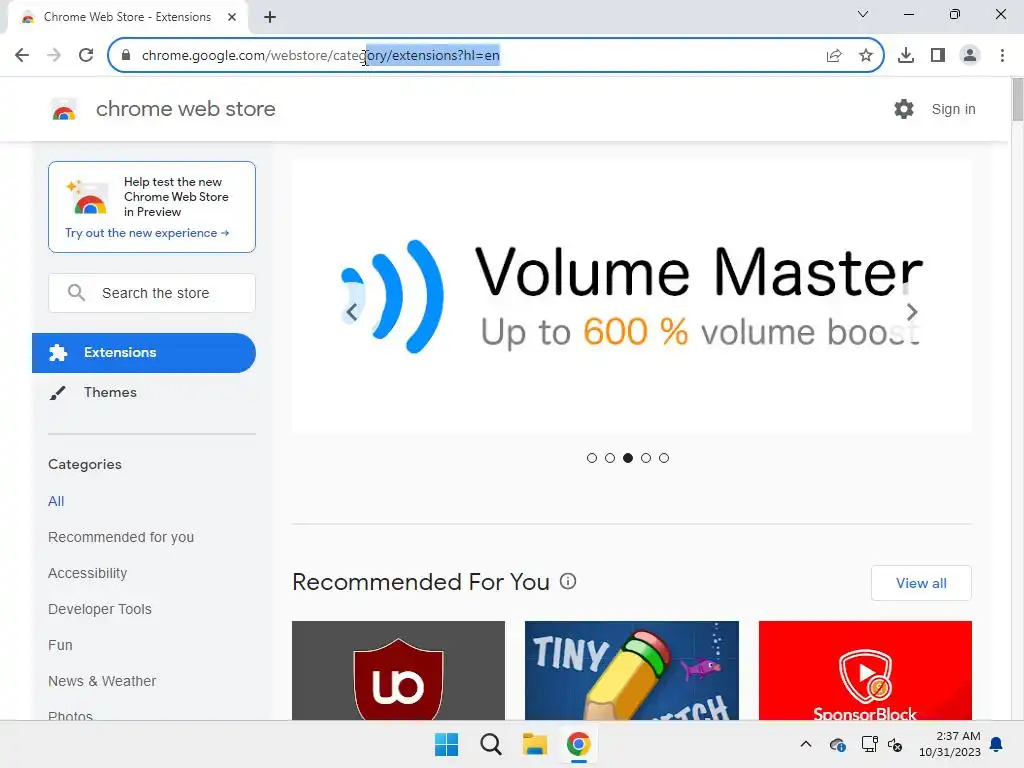Screen dimensions: 1024x768
Task: Choose the Developer Tools category
Action: click(x=100, y=609)
